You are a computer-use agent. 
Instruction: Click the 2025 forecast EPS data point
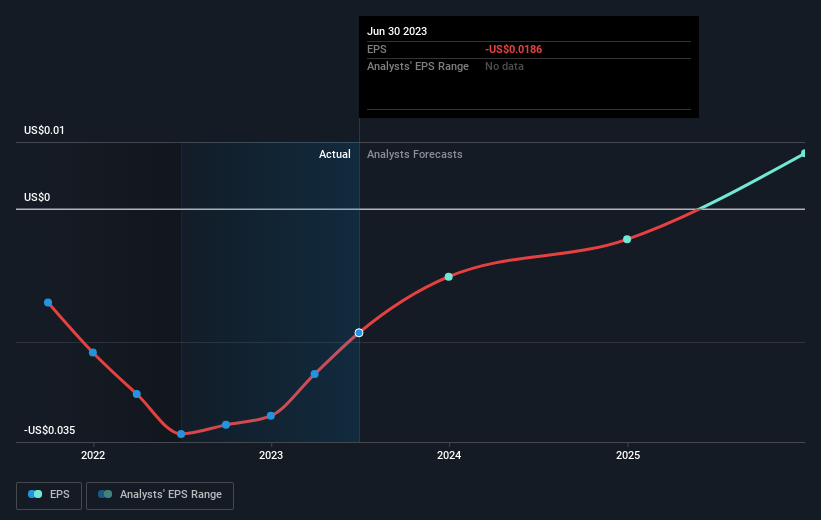coord(627,239)
